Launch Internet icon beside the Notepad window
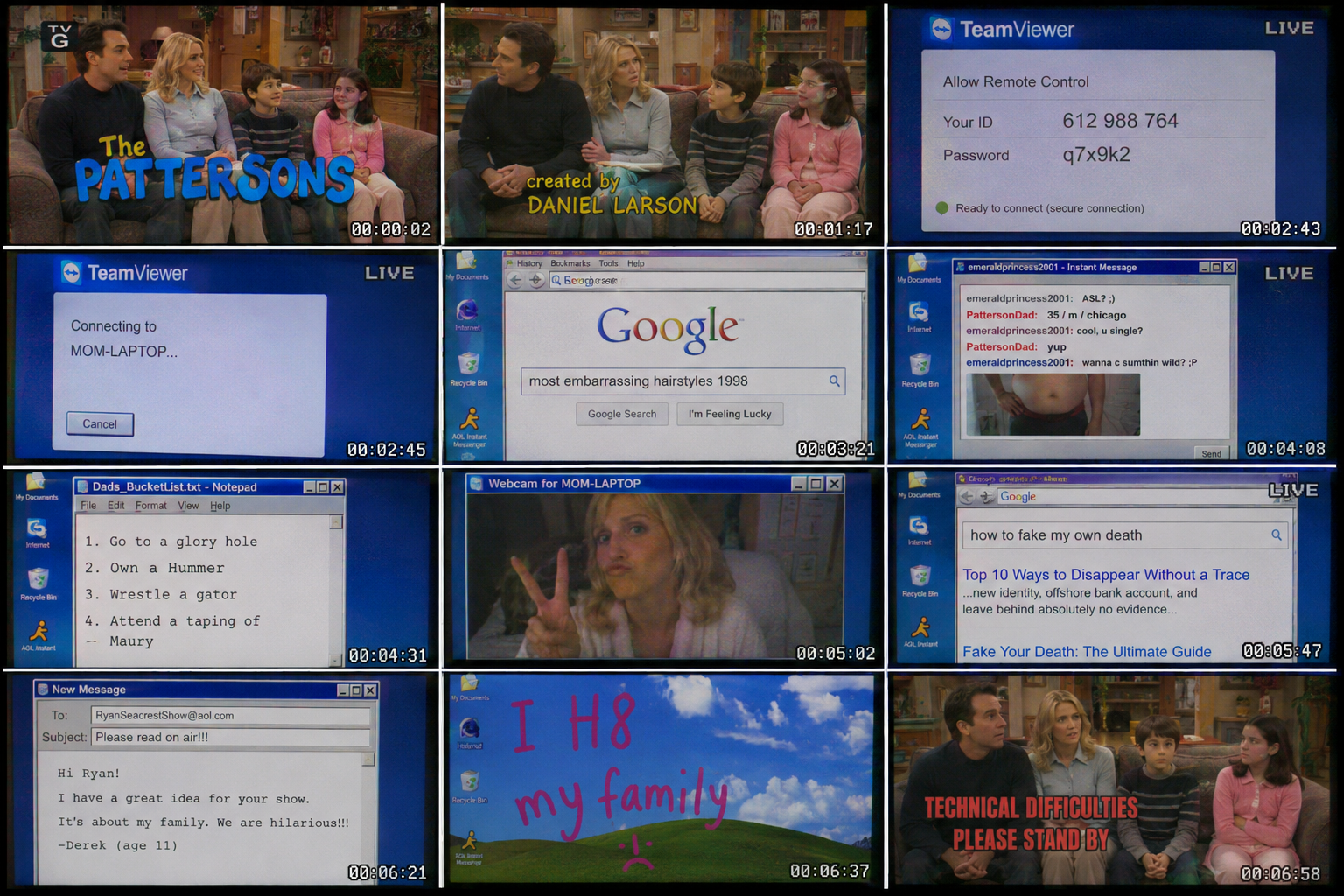1344x896 pixels. tap(37, 533)
